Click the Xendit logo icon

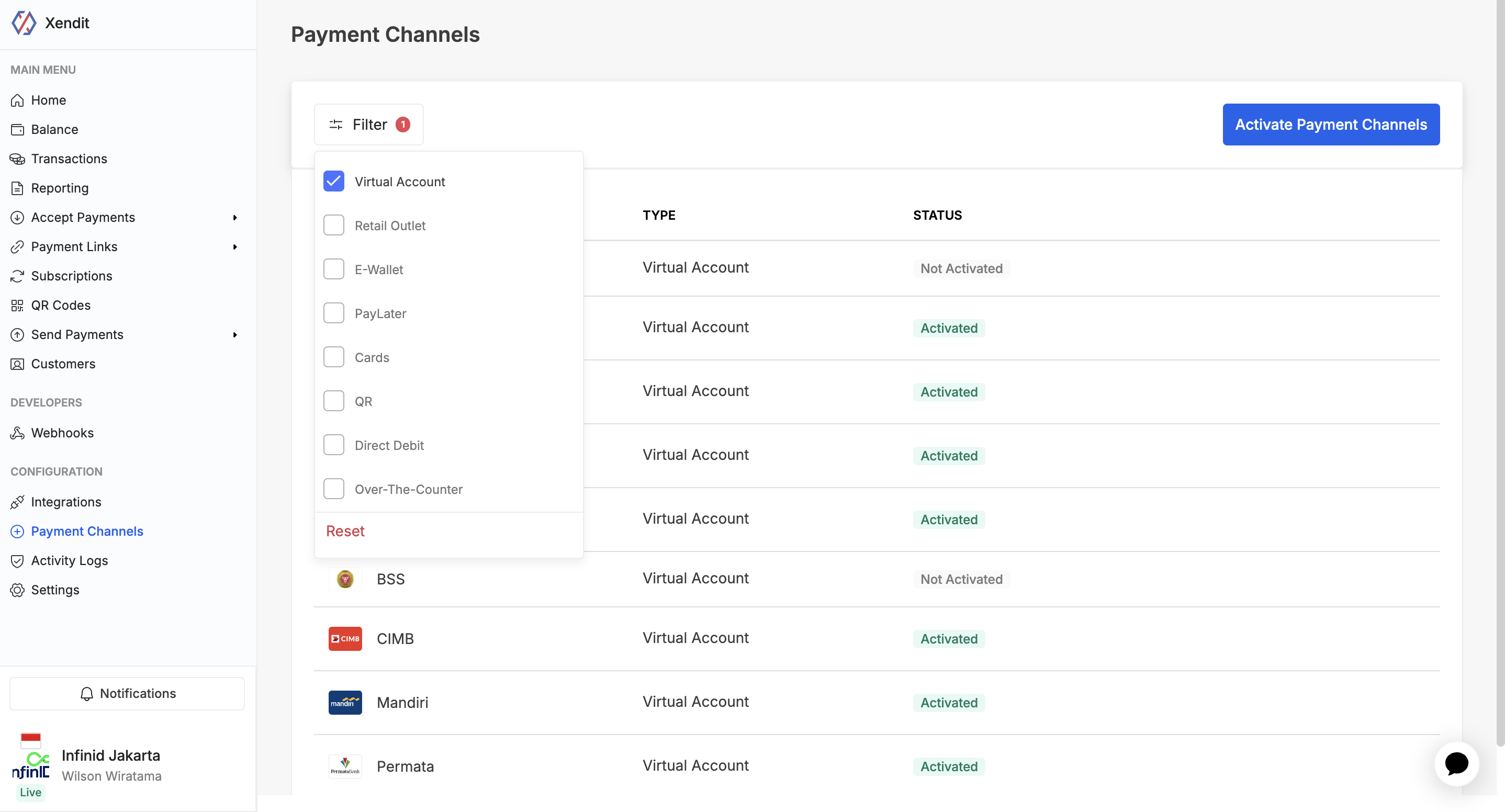24,23
